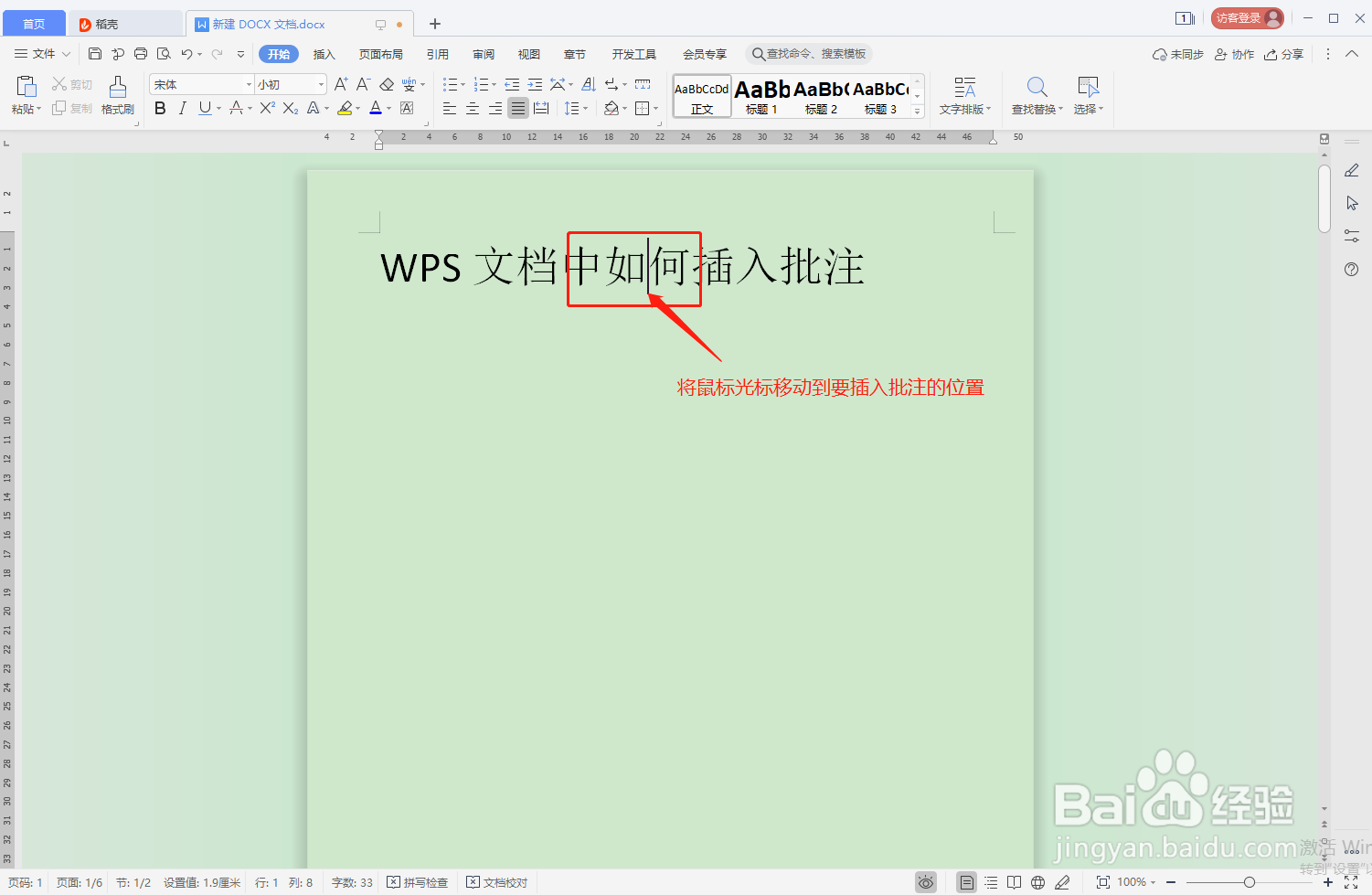Toggle justify alignment button
The width and height of the screenshot is (1372, 895).
point(518,109)
